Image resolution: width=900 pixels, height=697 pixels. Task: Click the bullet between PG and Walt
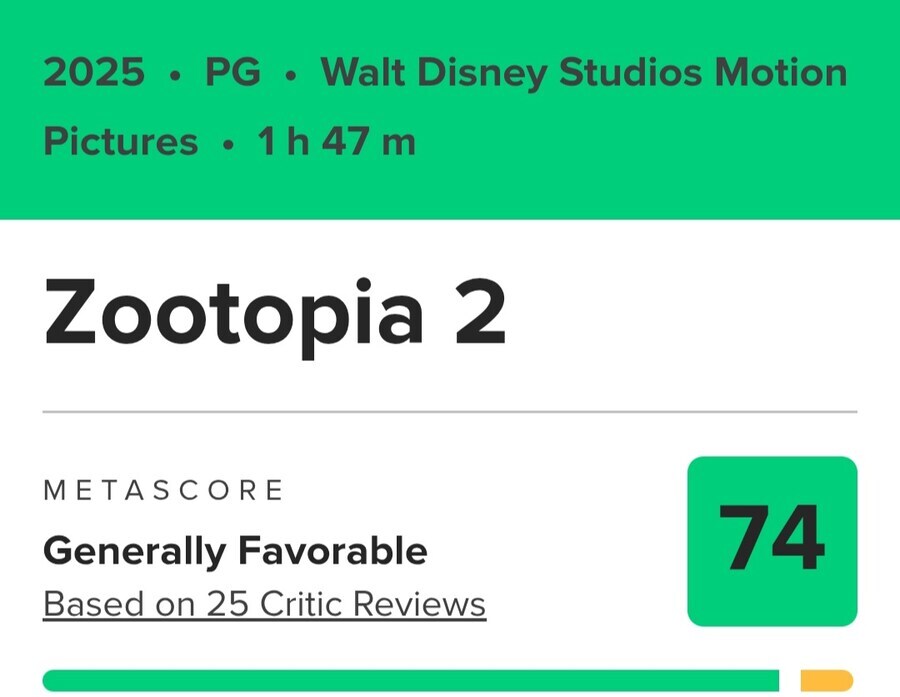click(x=290, y=75)
